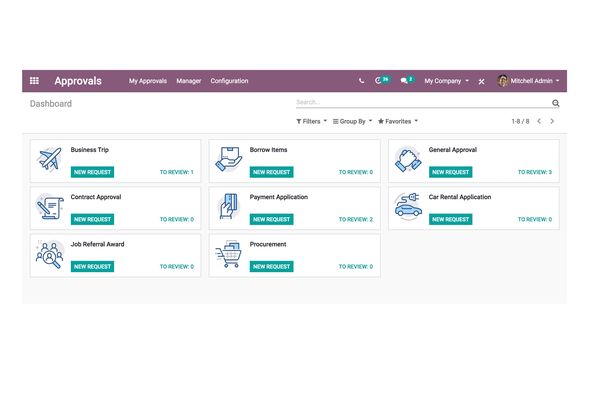The image size is (596, 394).
Task: Create new request for Payment Application
Action: pos(271,219)
